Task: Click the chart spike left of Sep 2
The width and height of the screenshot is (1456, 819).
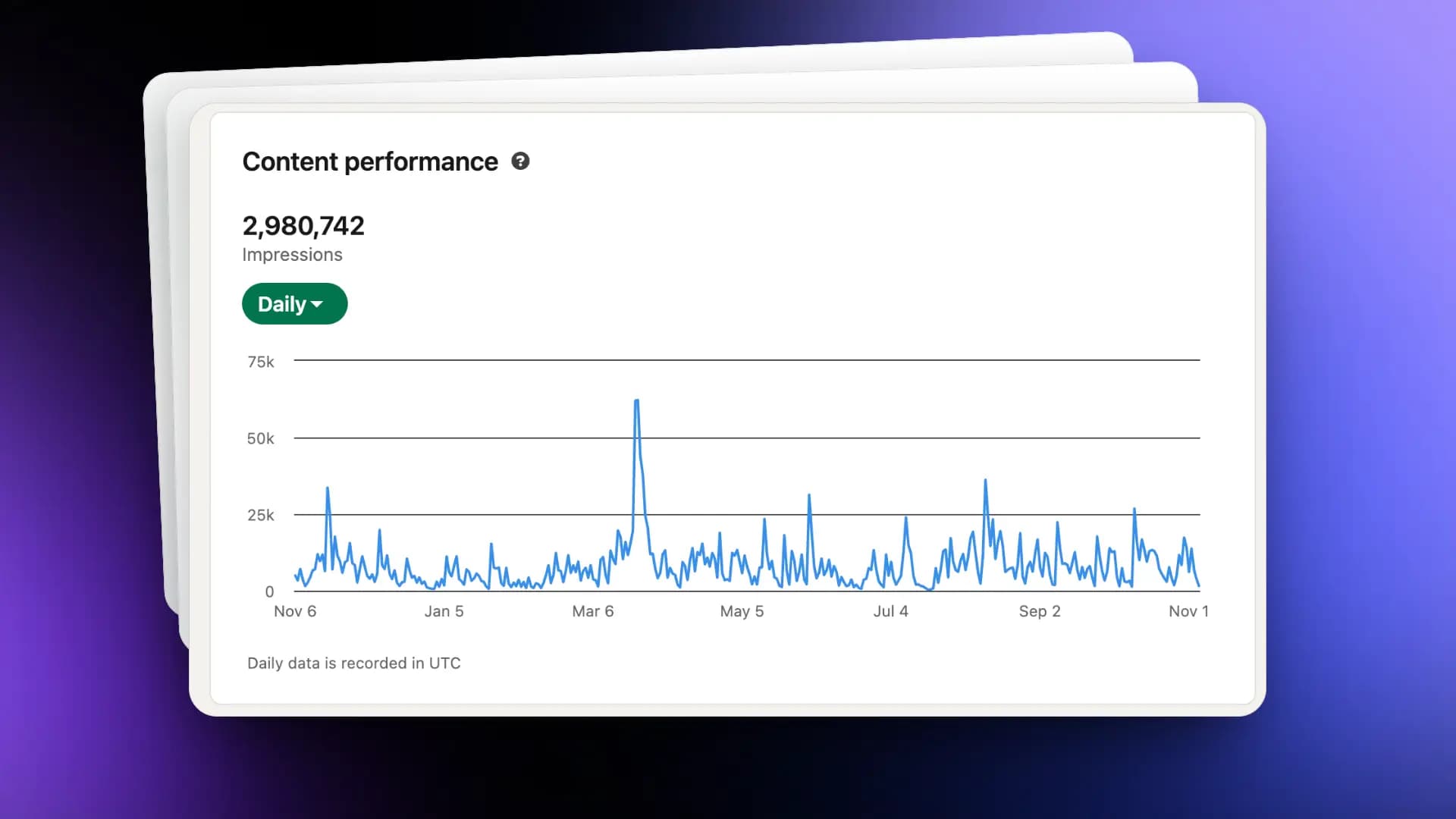Action: [985, 481]
